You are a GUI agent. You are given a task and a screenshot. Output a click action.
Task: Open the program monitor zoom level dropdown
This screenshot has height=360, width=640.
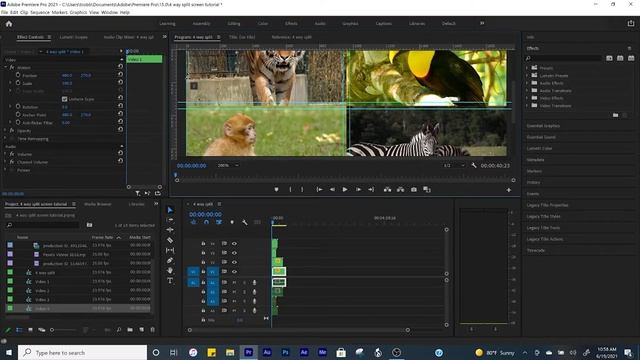tap(228, 165)
